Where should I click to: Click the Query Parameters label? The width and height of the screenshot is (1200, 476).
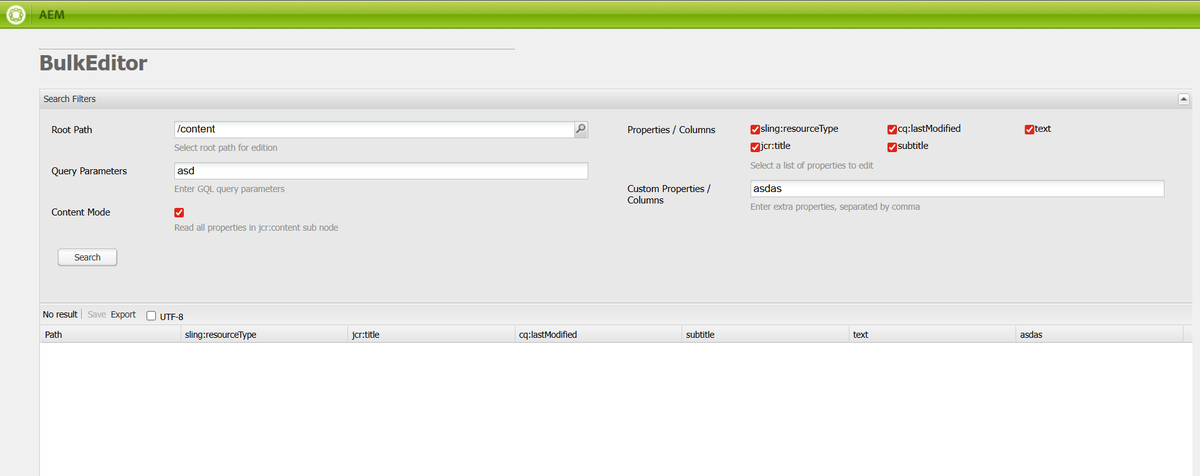89,171
